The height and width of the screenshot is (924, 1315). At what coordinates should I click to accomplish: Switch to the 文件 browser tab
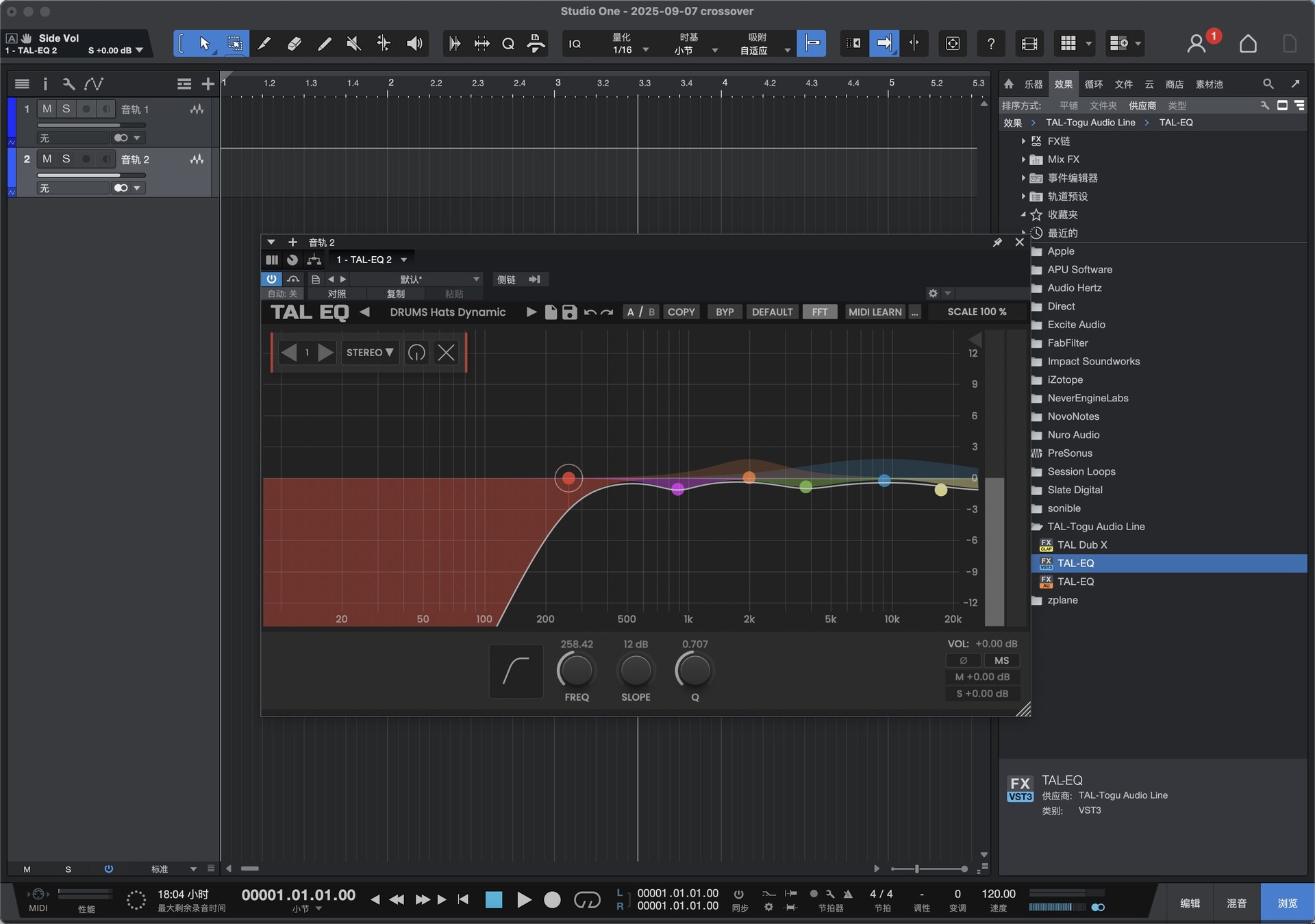point(1123,84)
